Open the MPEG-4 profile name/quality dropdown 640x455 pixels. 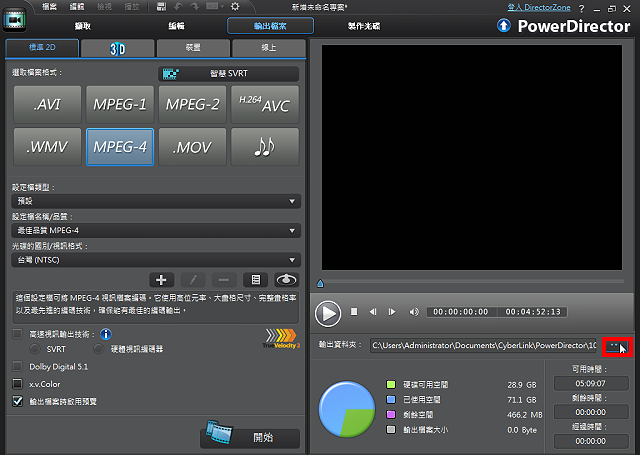coord(156,231)
